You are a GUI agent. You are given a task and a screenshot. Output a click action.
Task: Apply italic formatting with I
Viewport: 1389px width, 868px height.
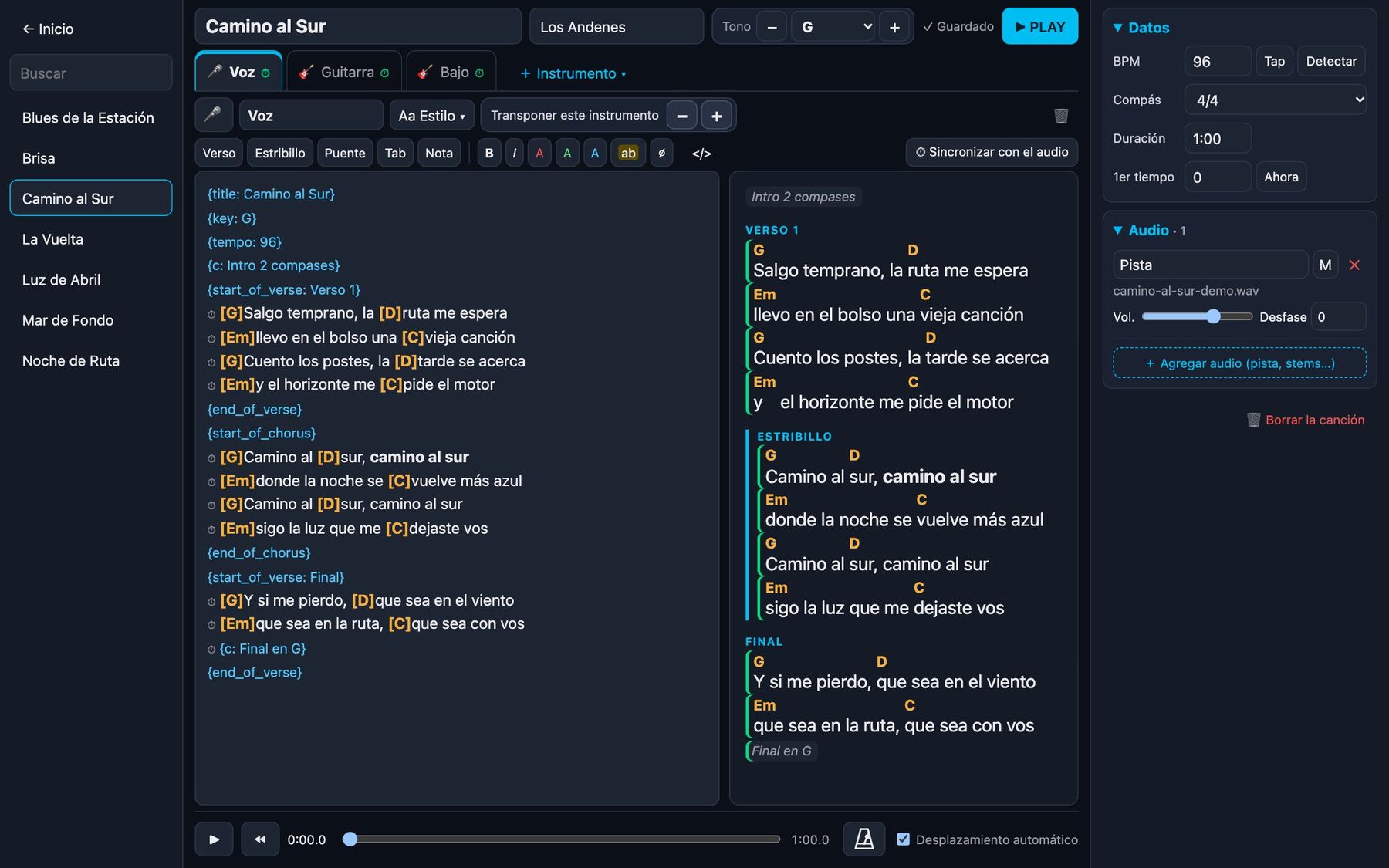coord(514,153)
